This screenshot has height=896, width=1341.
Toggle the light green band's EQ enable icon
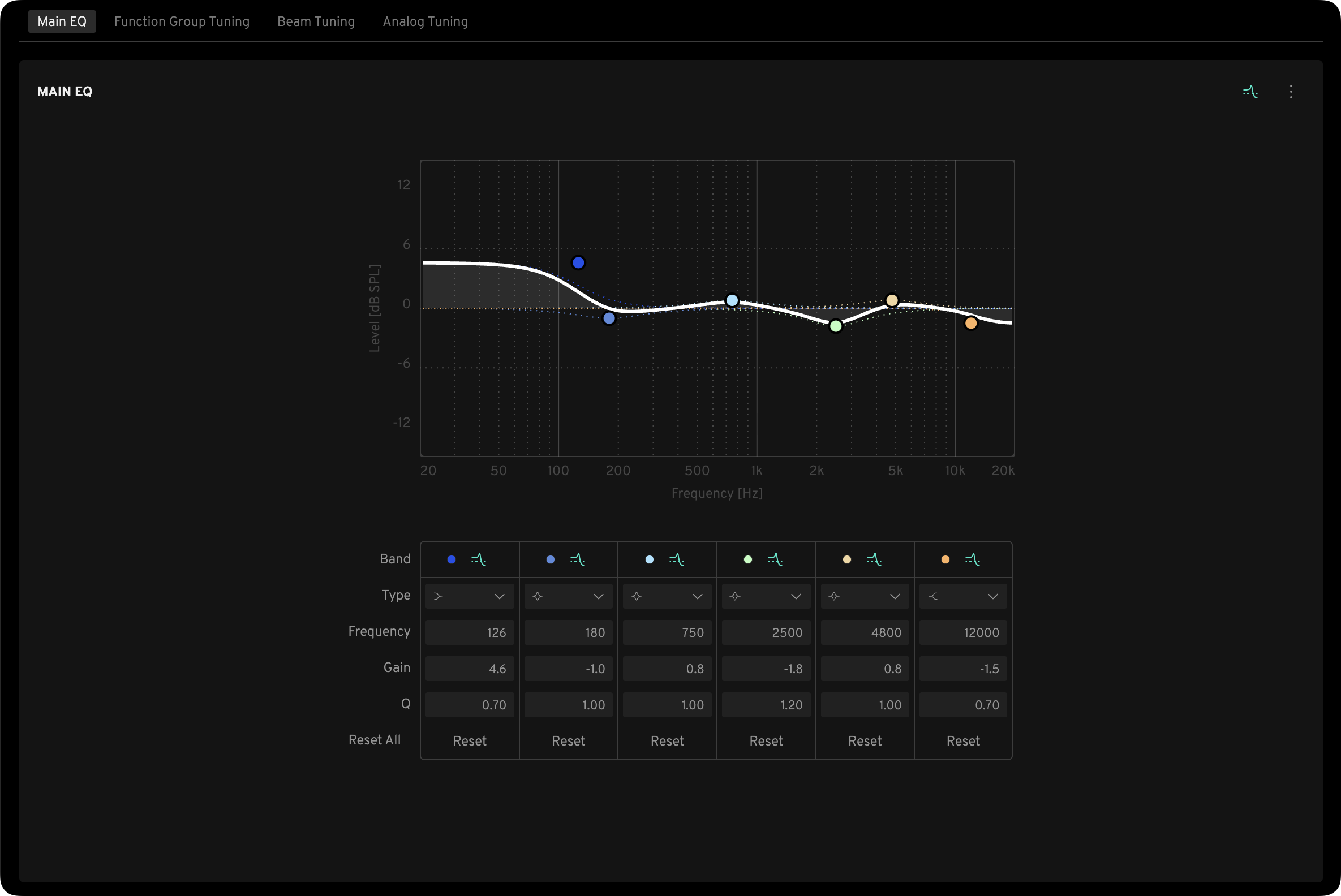(775, 559)
